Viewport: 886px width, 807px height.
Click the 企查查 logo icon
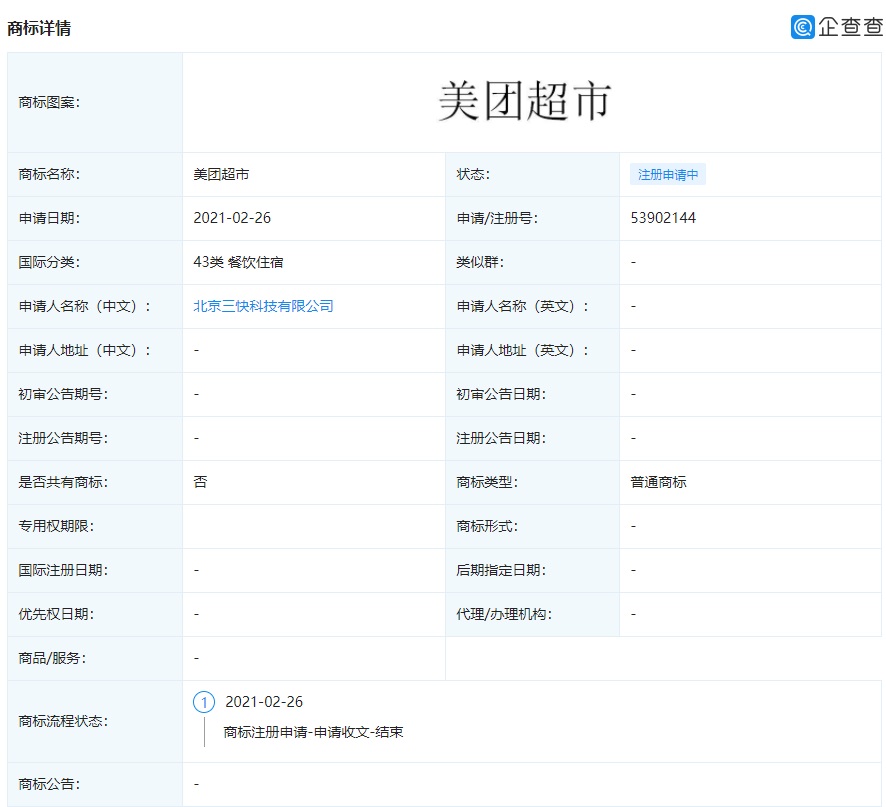point(802,27)
